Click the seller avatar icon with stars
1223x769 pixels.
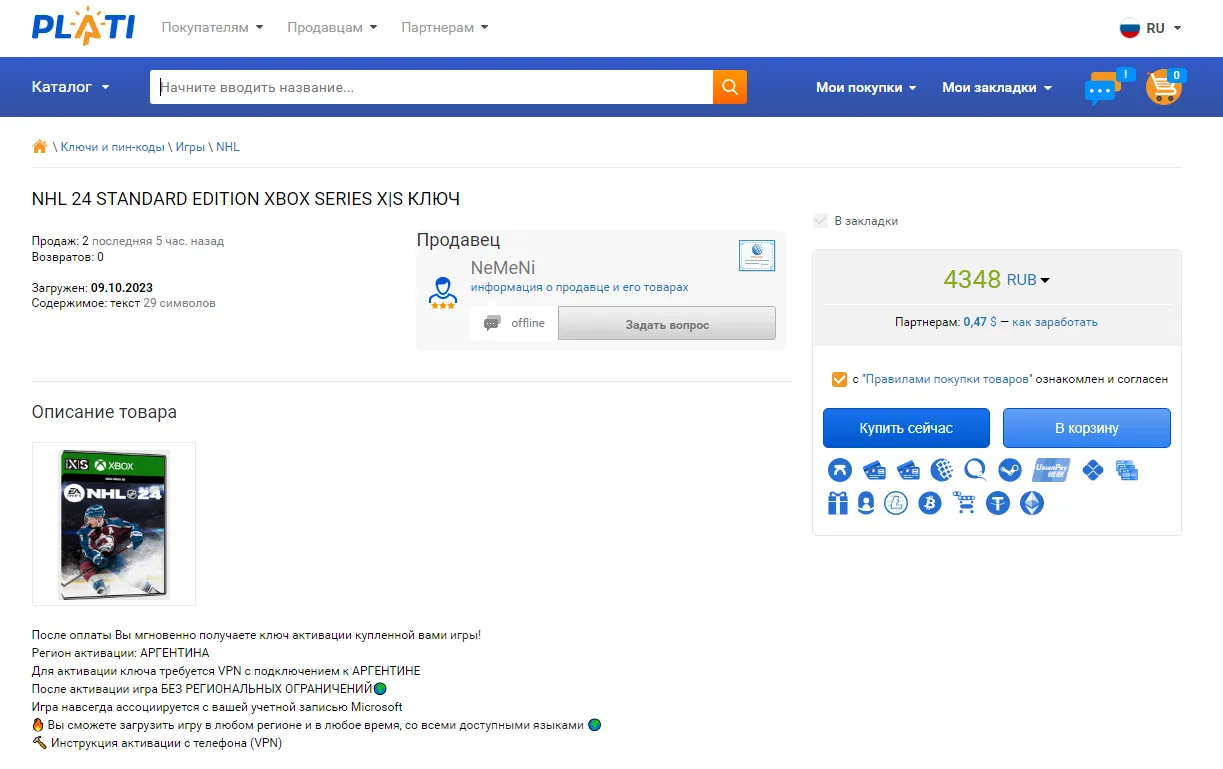pos(442,292)
